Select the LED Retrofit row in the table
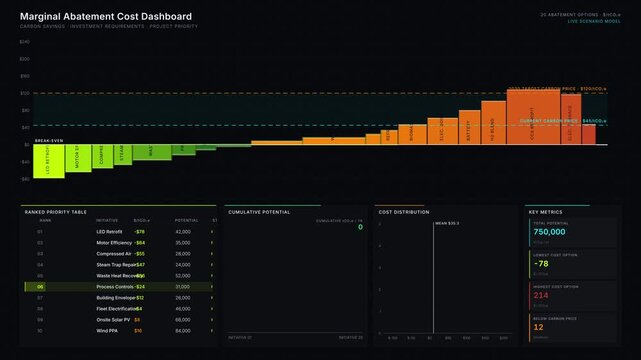This screenshot has height=360, width=641. pos(120,232)
